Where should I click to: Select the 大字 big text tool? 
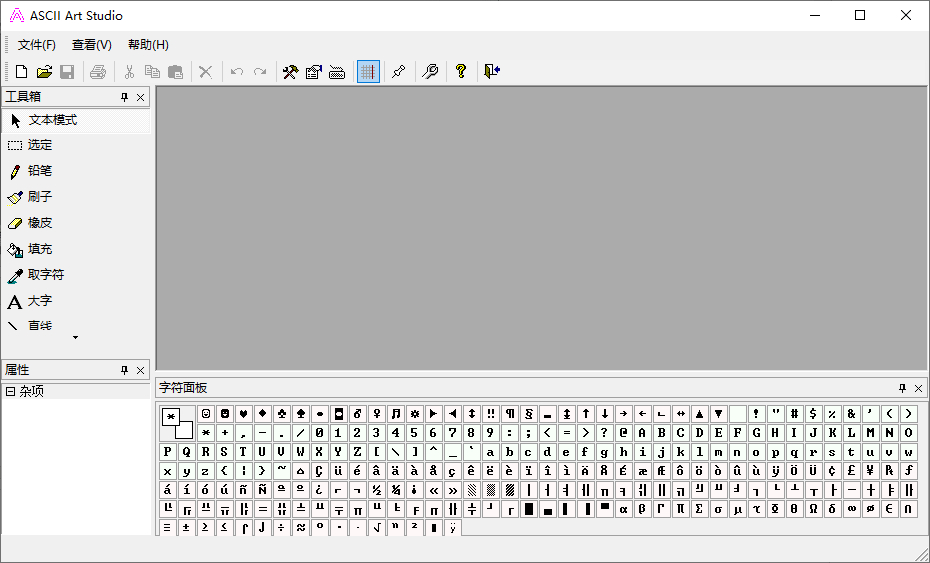click(x=76, y=301)
